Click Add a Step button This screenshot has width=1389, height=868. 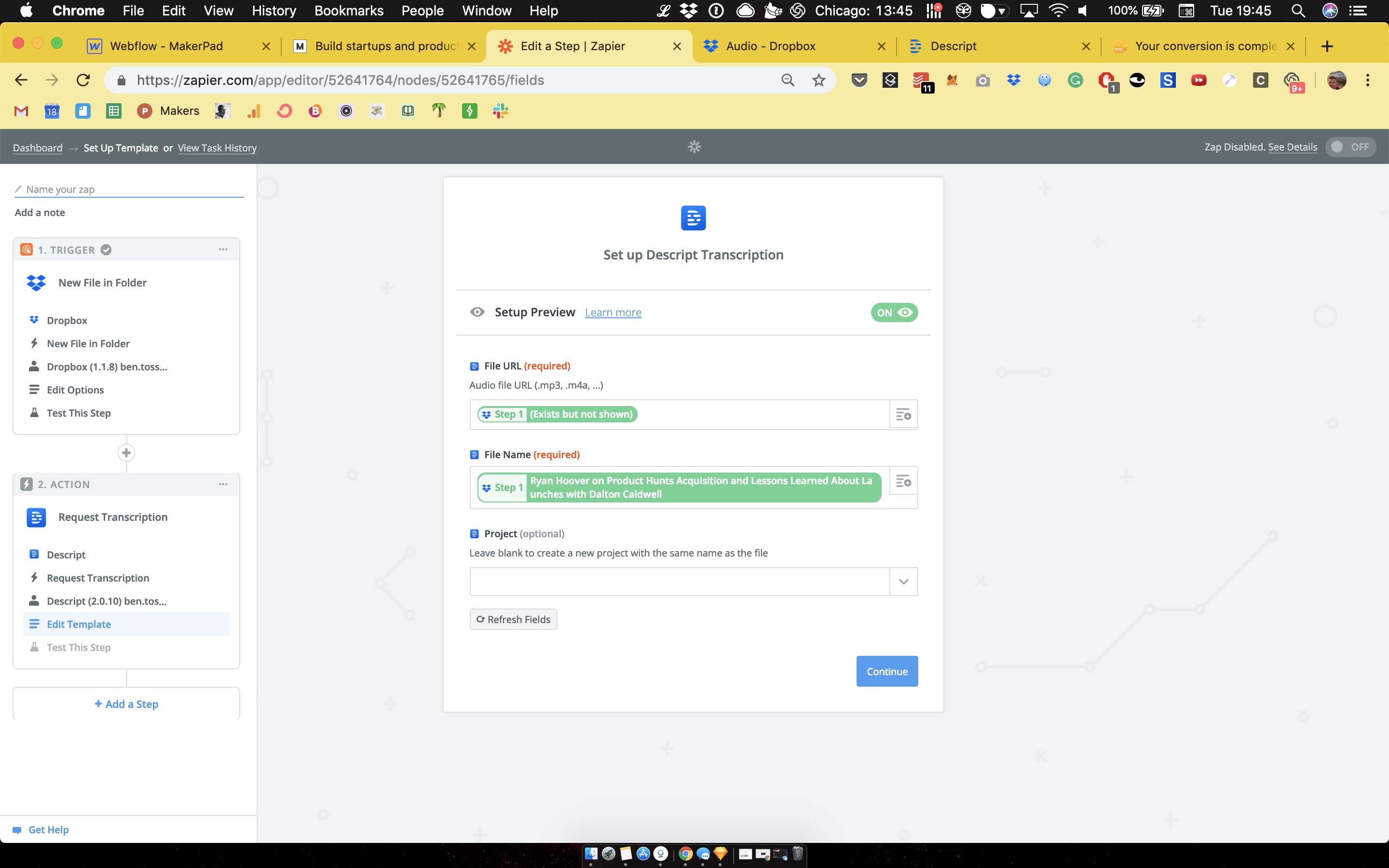[x=126, y=704]
